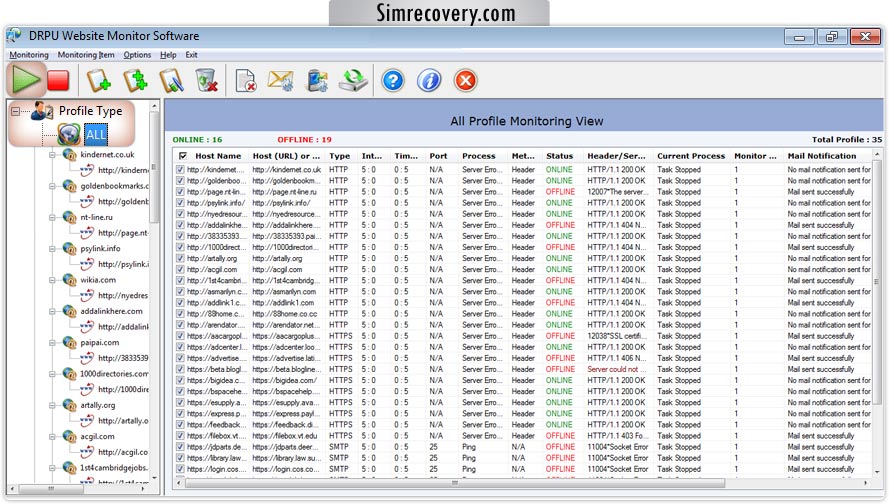Select the http://artally.o child tree item
This screenshot has height=504, width=889.
123,421
